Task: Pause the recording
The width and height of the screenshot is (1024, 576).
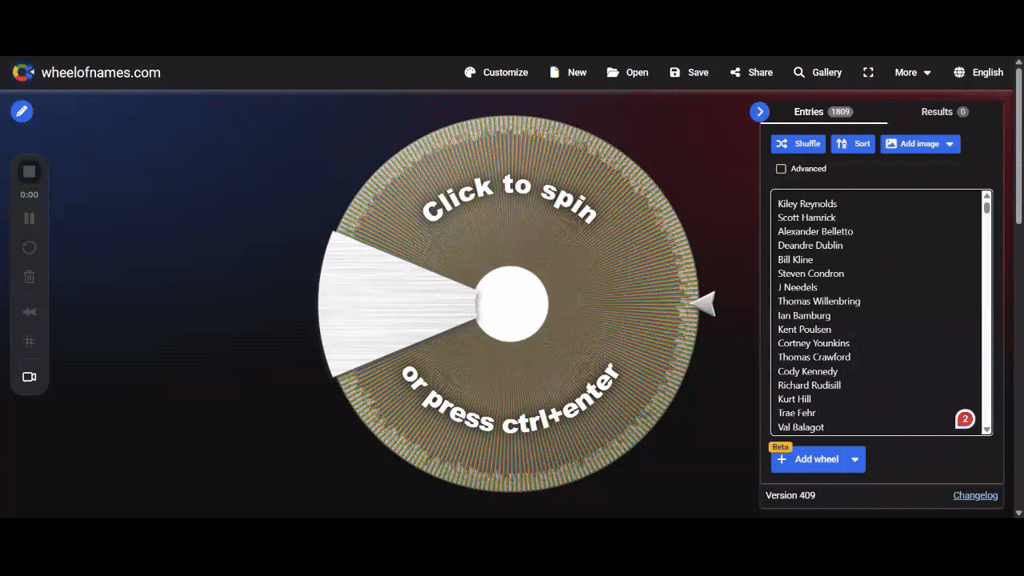Action: point(29,218)
